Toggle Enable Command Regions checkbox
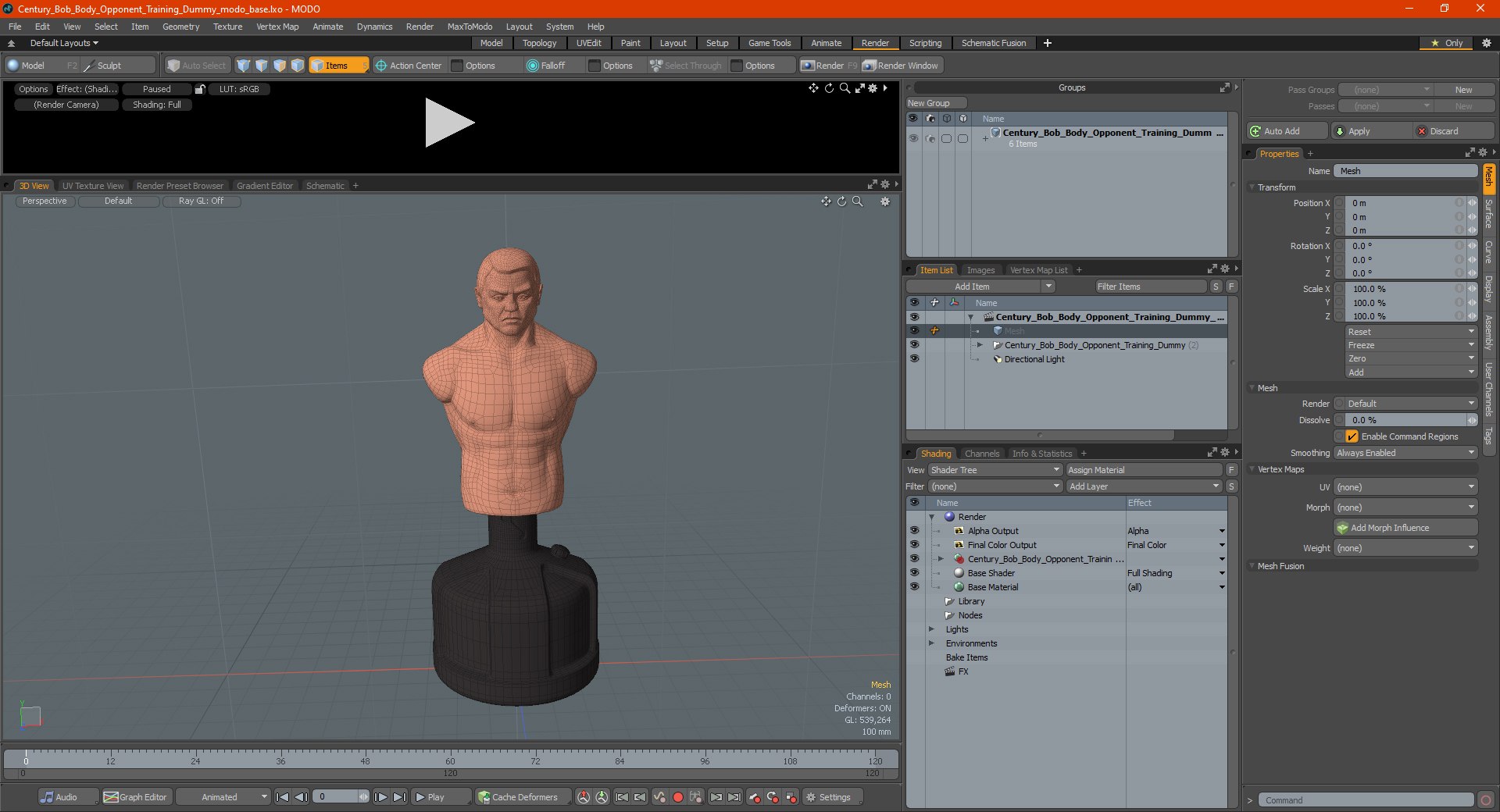Screen dimensions: 1500x812 1352,436
